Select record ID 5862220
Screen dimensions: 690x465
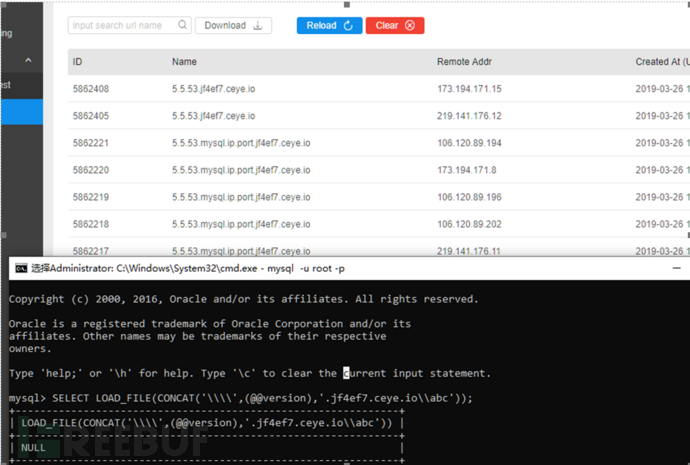pos(91,170)
